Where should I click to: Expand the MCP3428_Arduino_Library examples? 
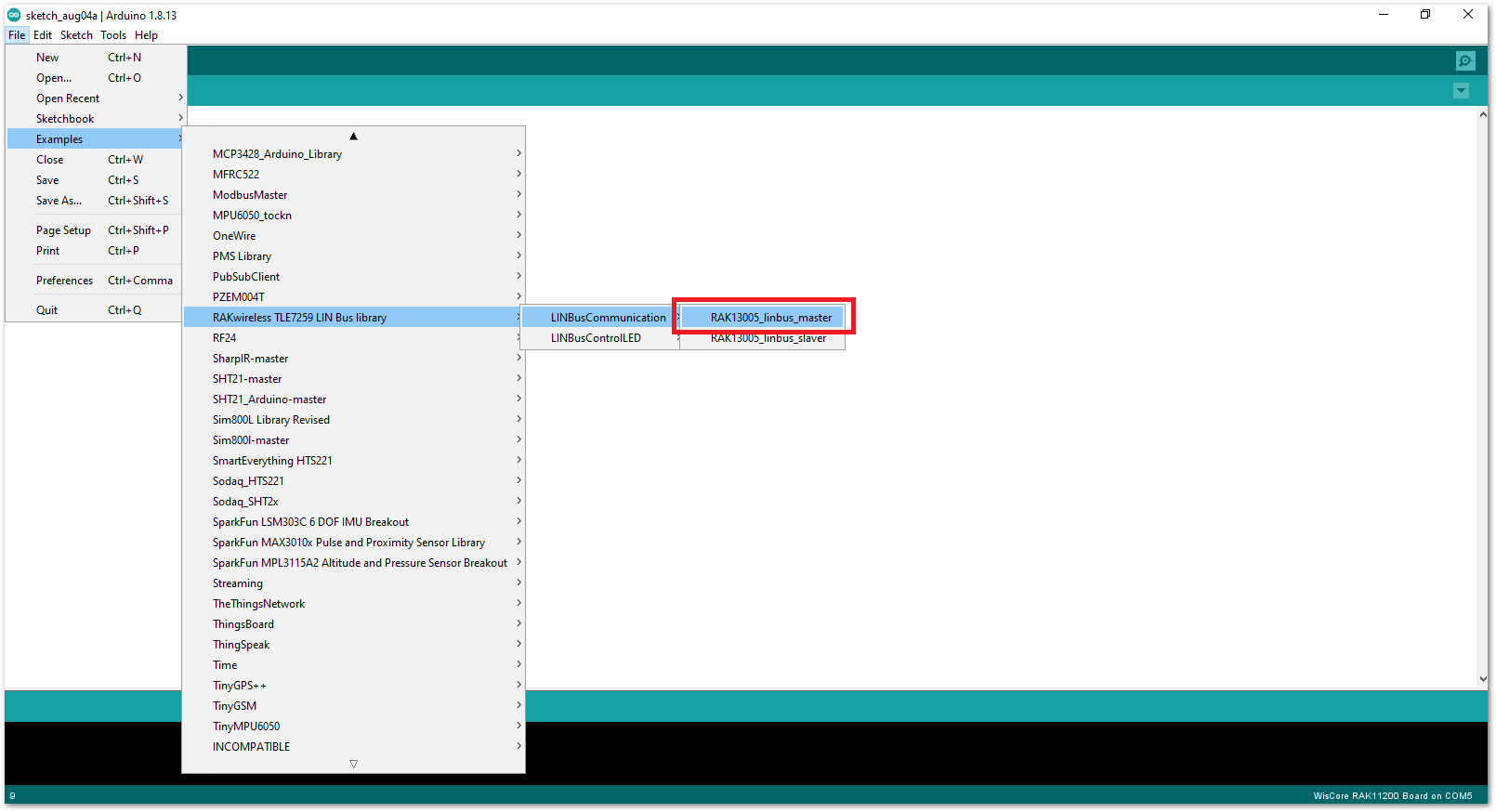(354, 154)
